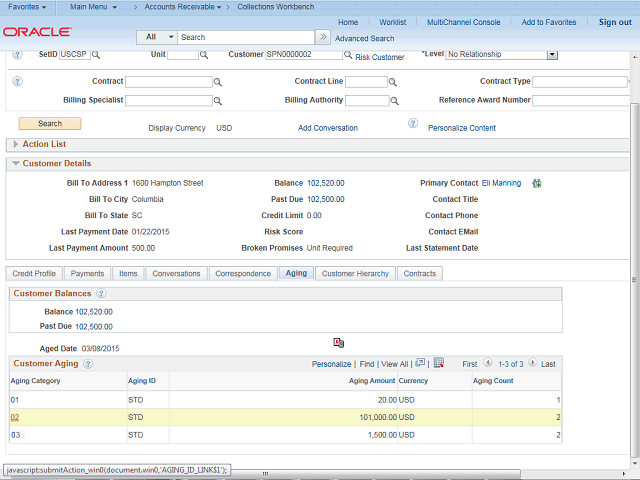640x480 pixels.
Task: Click into the Contract Line input field
Action: coord(366,82)
